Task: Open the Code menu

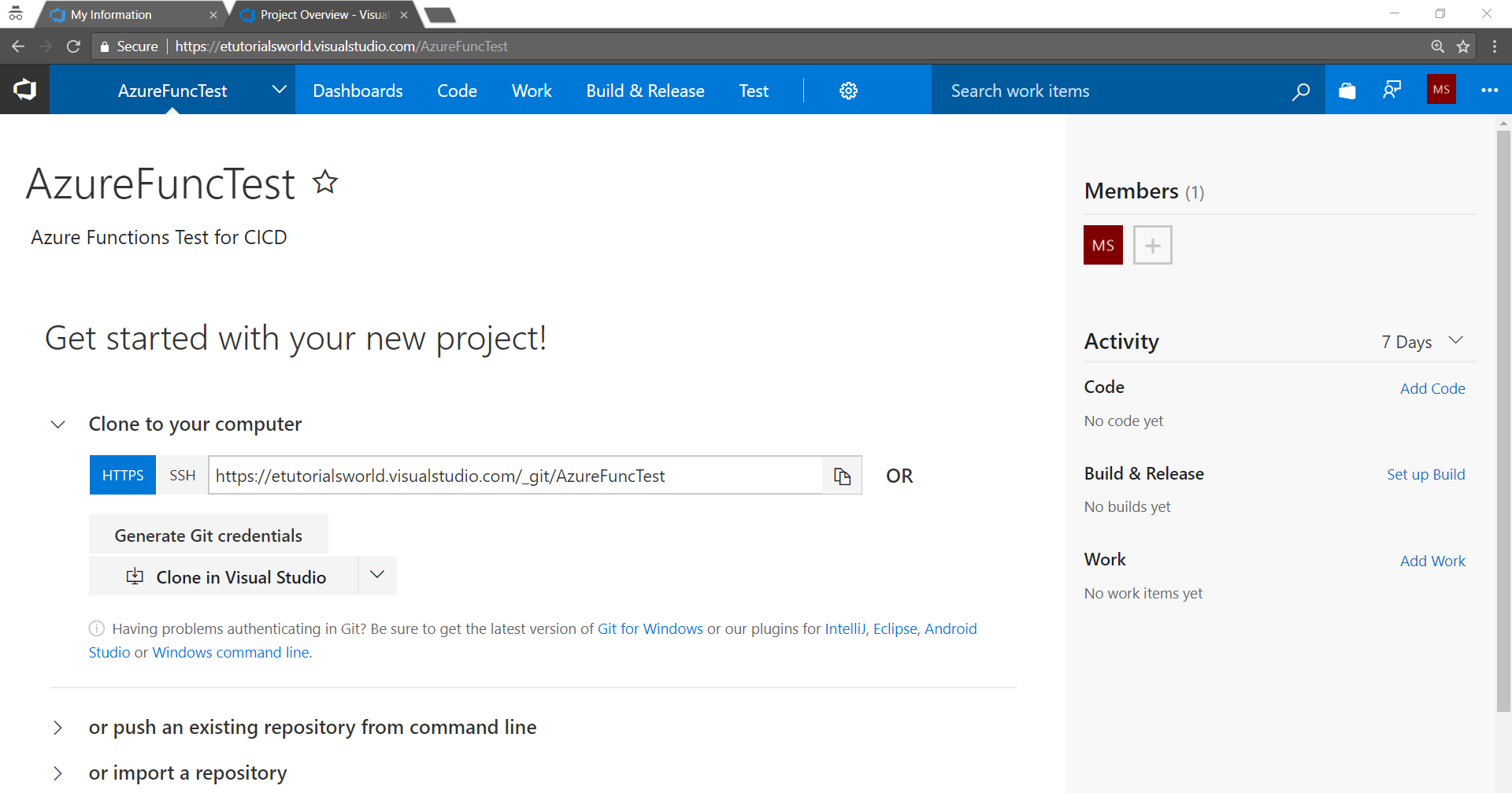Action: (458, 91)
